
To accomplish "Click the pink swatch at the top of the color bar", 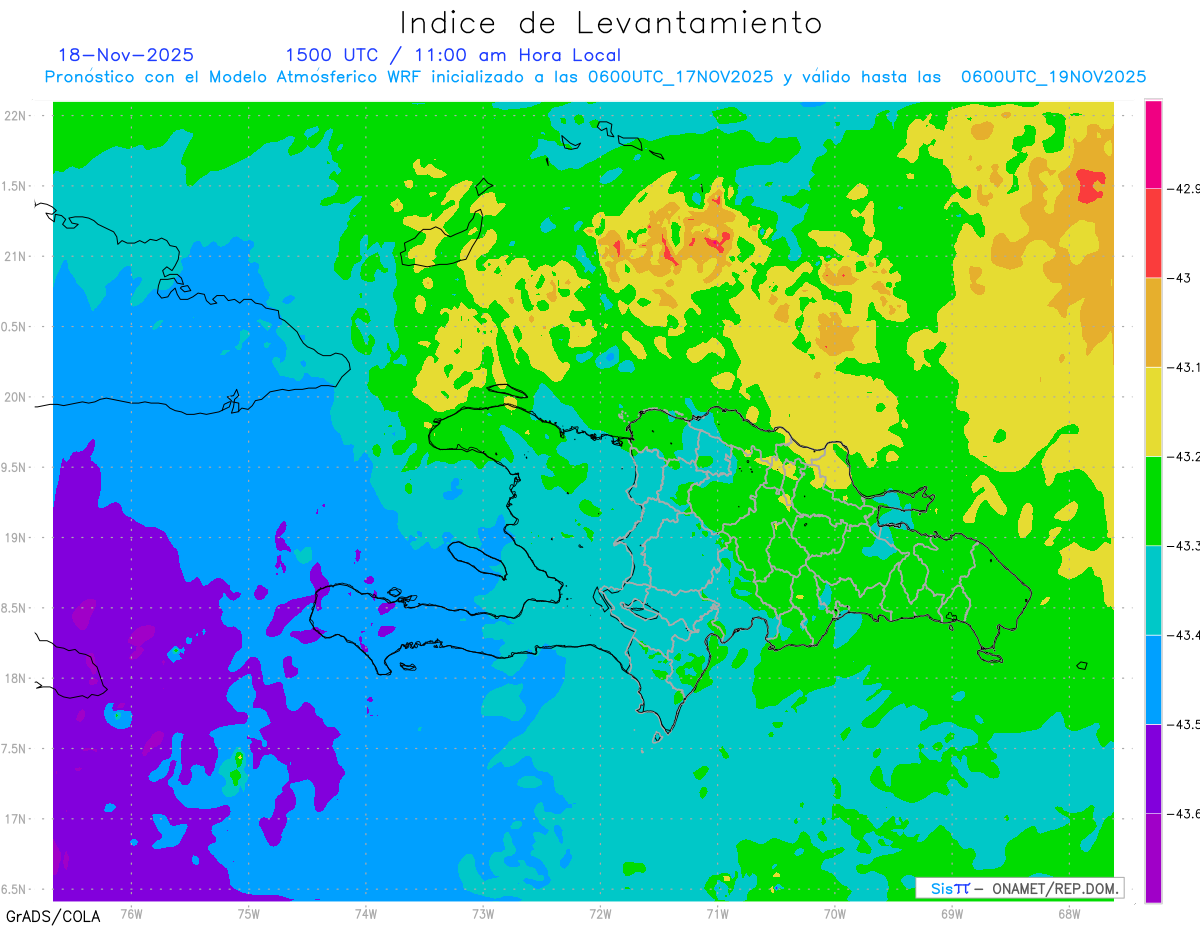I will 1153,144.
